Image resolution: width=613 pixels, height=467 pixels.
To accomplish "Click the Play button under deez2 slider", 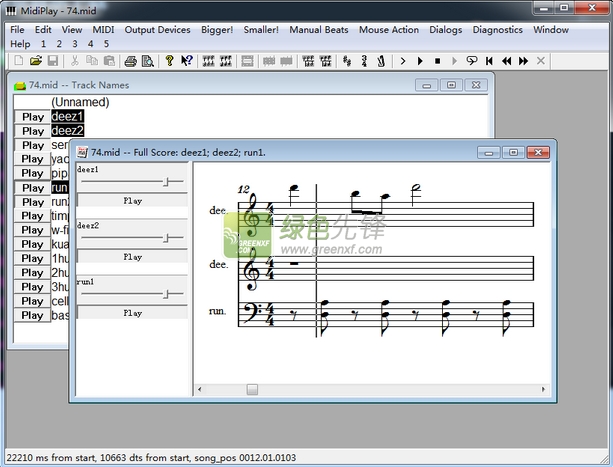I will pyautogui.click(x=133, y=257).
